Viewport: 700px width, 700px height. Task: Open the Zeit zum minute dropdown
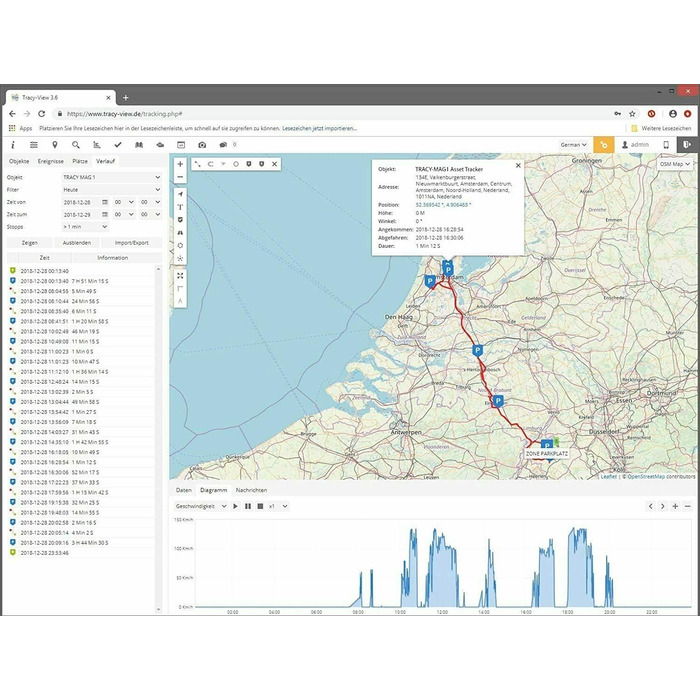click(150, 215)
